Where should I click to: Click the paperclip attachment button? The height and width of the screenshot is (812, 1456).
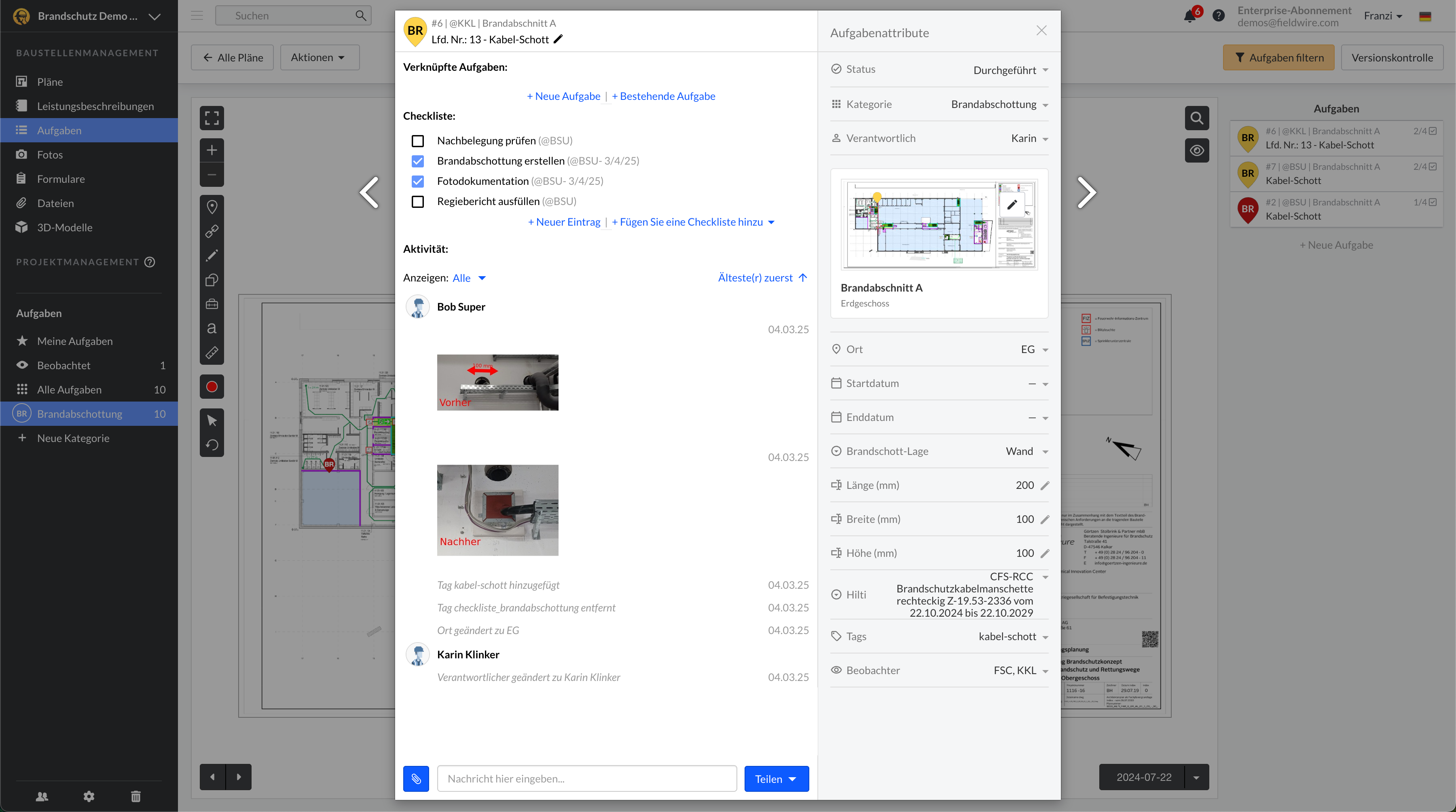[416, 779]
